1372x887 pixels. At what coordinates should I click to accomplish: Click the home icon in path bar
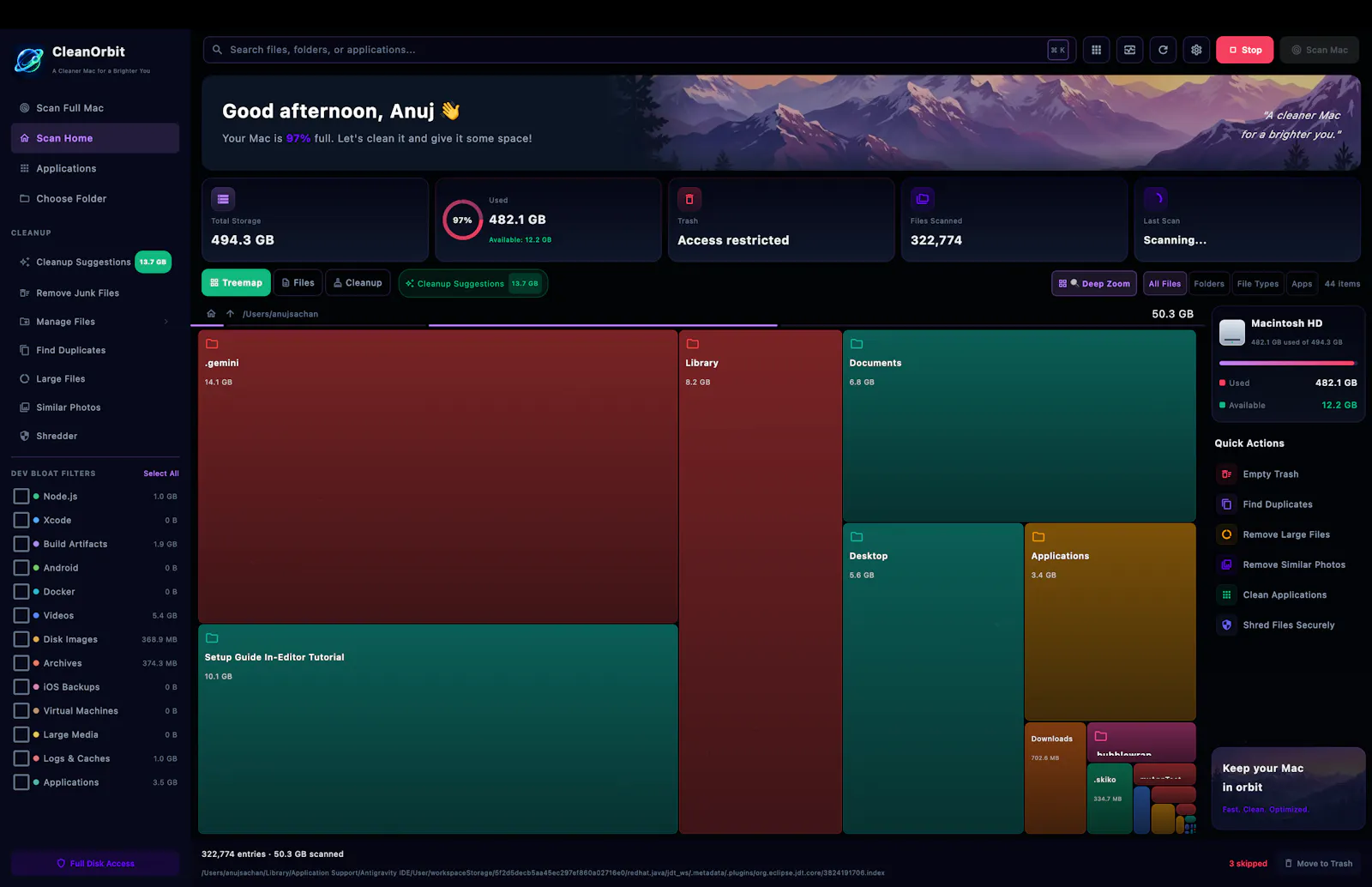(x=211, y=314)
